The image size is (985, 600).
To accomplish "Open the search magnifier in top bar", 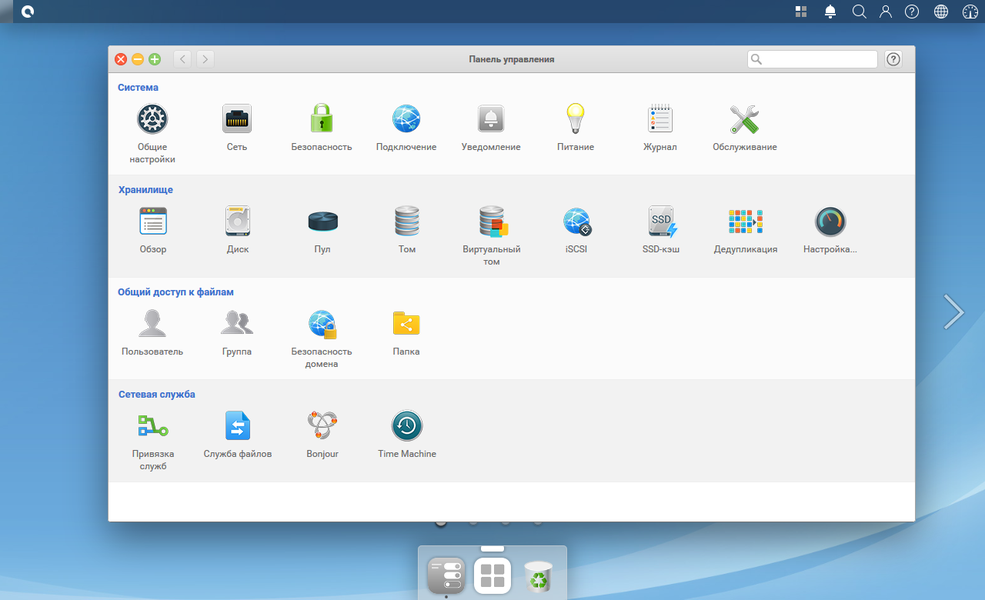I will (859, 11).
